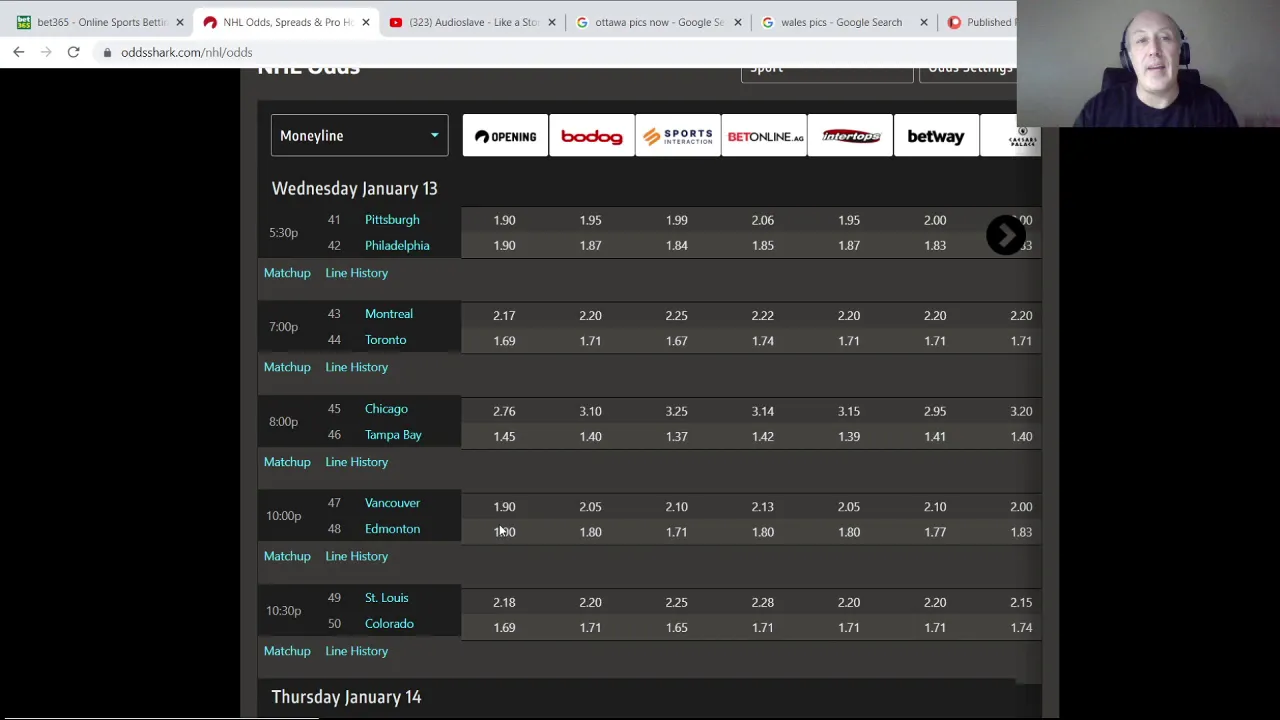1280x720 pixels.
Task: Open Matchup for Chicago vs Tampa Bay
Action: (x=287, y=462)
